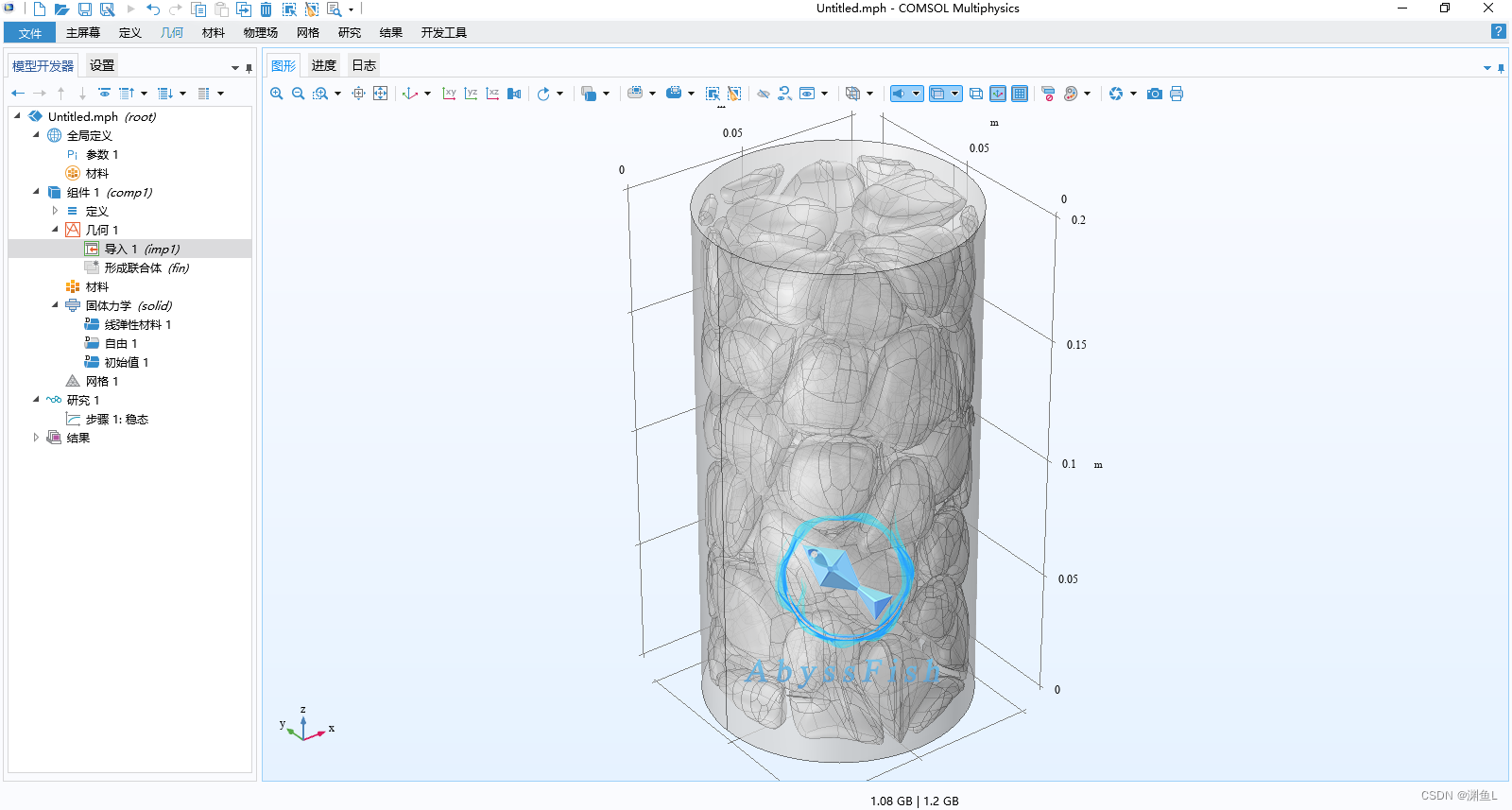Zoom out on the graphics view
This screenshot has width=1512, height=810.
pos(299,94)
